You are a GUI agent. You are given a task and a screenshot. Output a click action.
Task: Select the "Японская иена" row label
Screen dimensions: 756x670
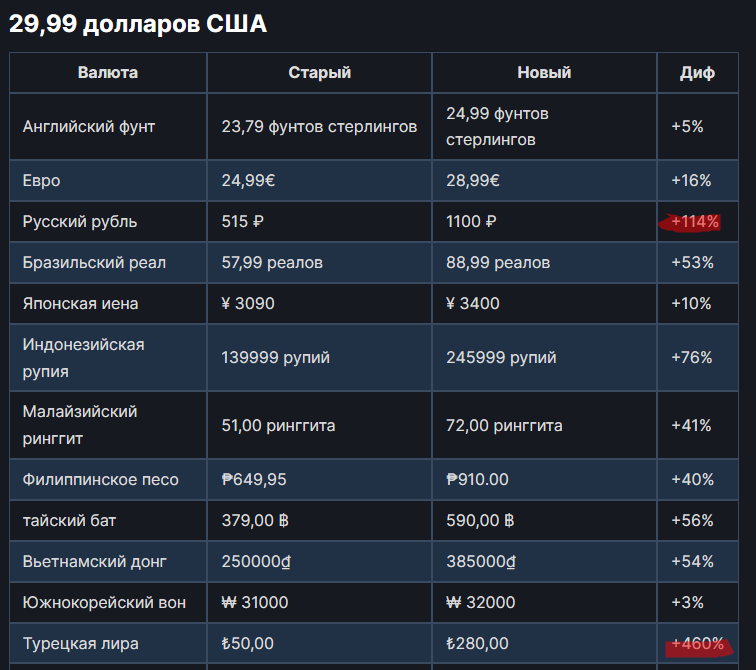click(x=81, y=304)
